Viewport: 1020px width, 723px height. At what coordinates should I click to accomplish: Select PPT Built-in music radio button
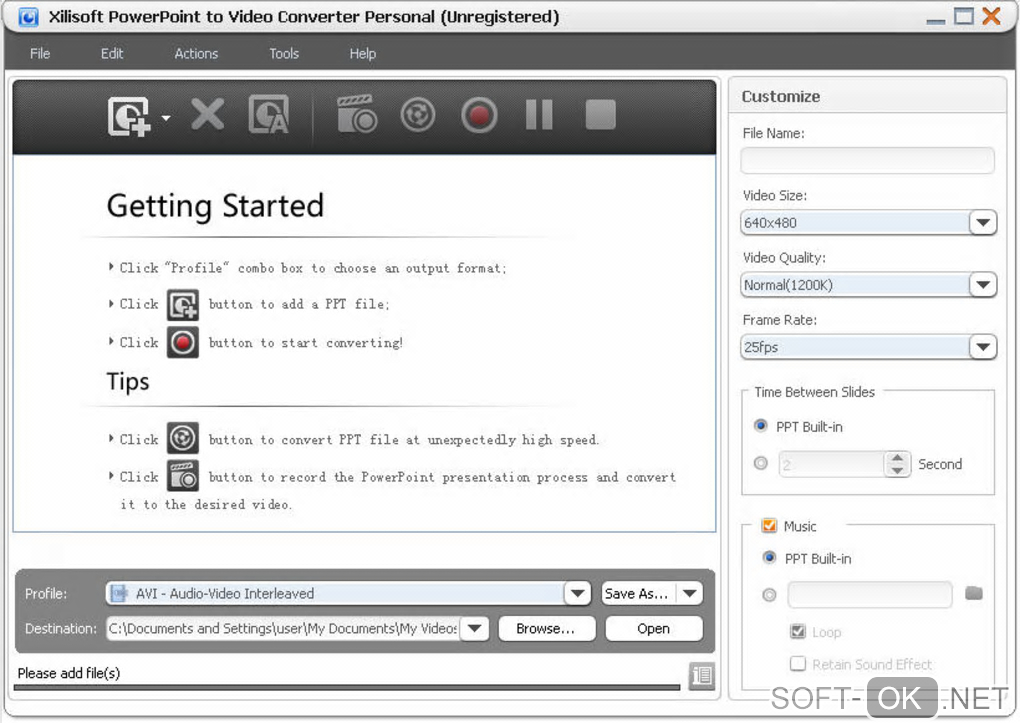(770, 558)
